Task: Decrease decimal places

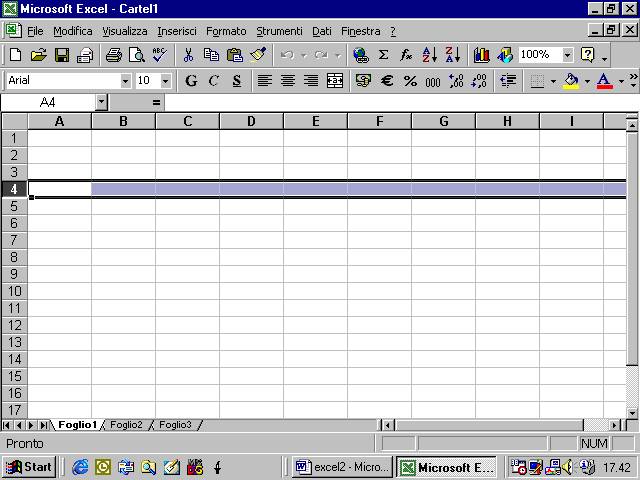Action: point(479,80)
